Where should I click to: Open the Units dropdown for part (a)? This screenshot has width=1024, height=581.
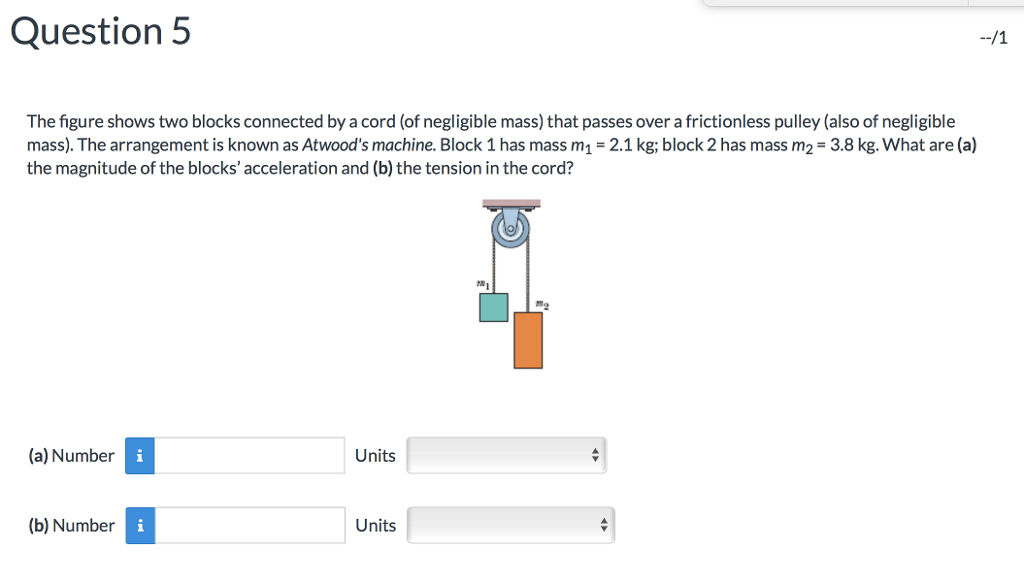click(x=505, y=455)
